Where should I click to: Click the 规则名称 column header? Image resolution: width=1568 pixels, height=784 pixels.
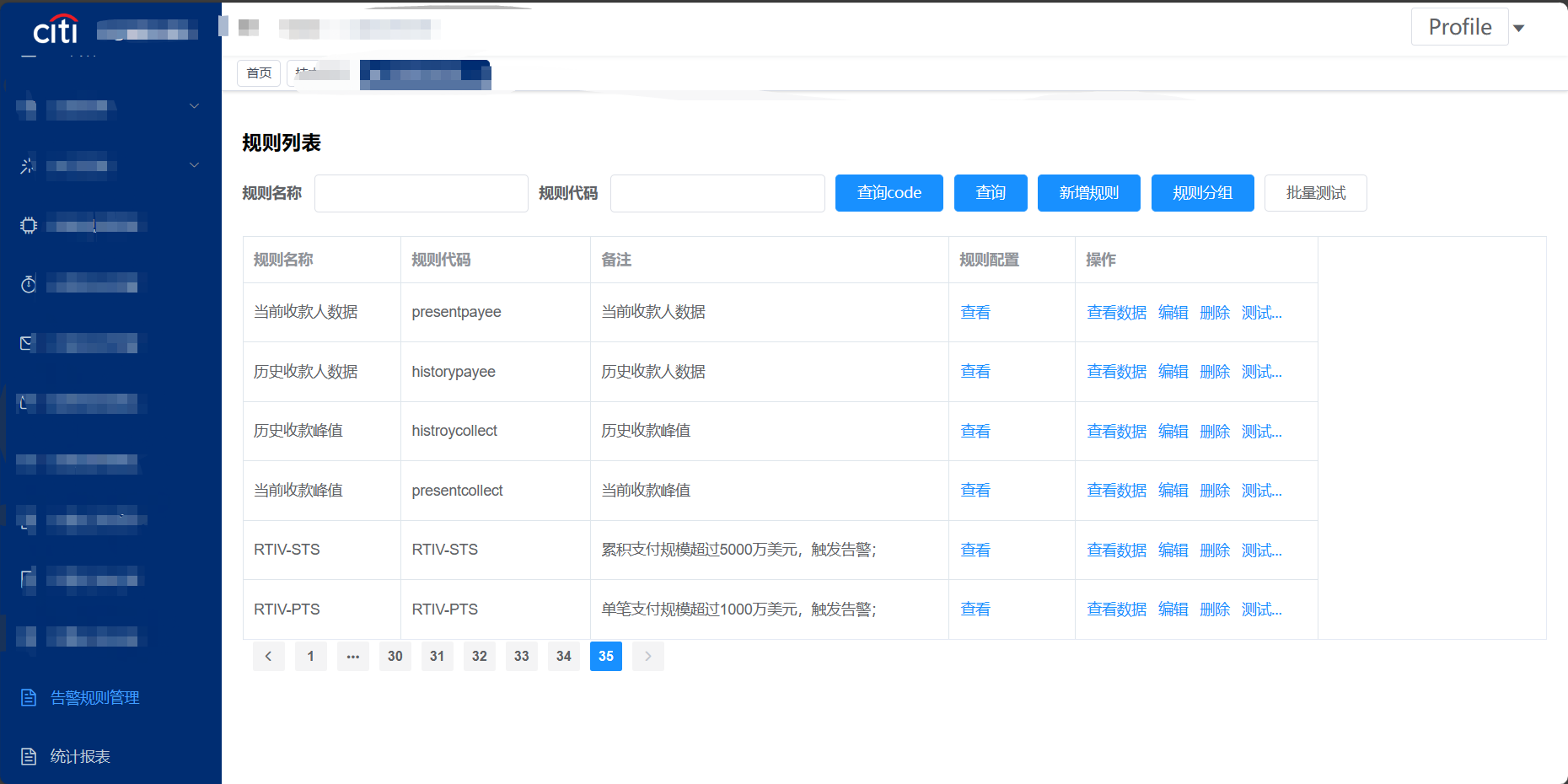click(x=322, y=260)
